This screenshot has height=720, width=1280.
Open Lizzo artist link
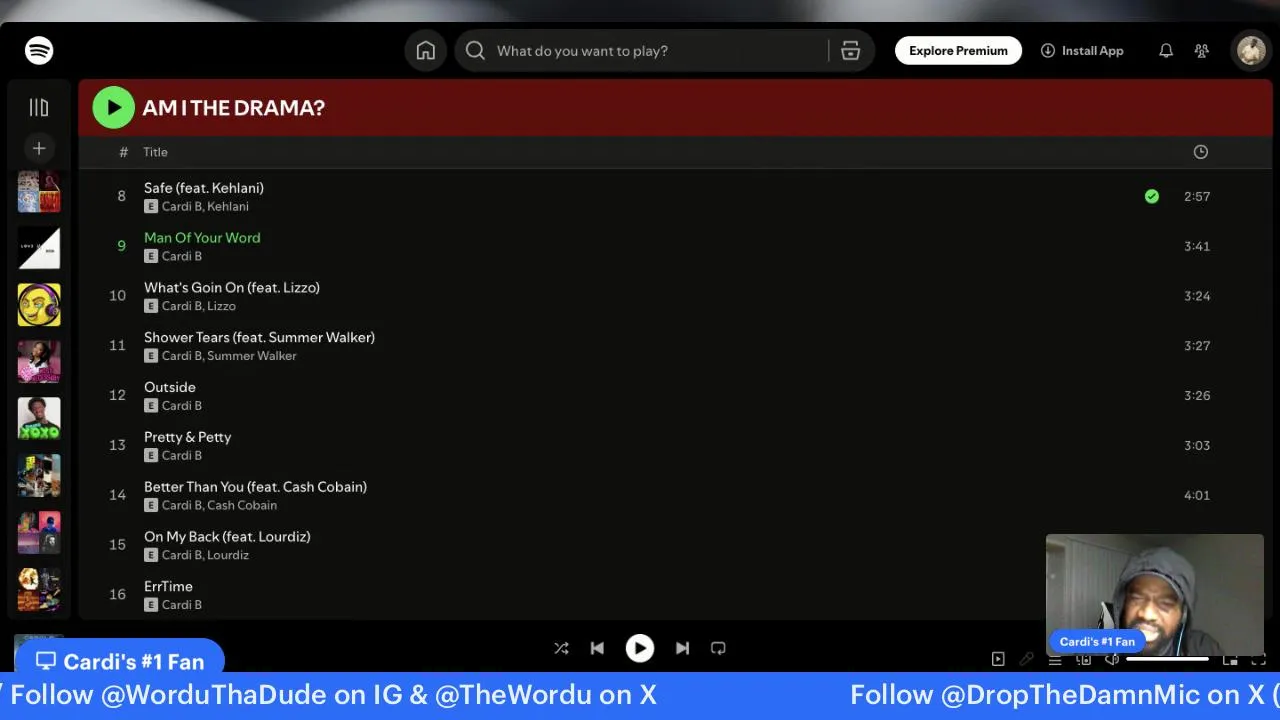(221, 306)
